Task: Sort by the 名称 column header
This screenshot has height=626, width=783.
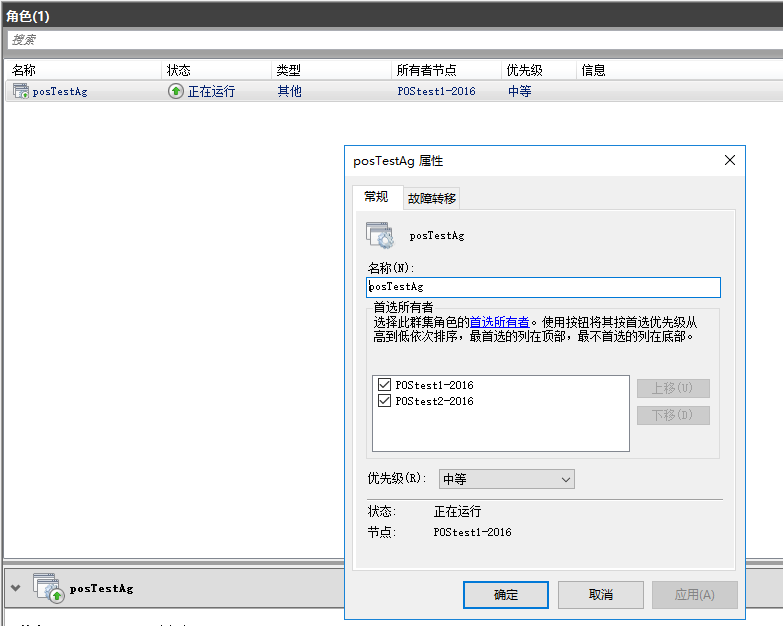Action: 82,70
